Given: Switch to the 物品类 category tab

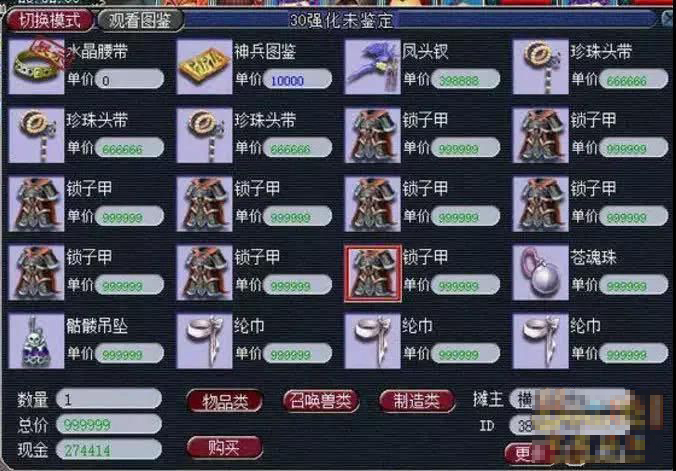Looking at the screenshot, I should [x=225, y=401].
